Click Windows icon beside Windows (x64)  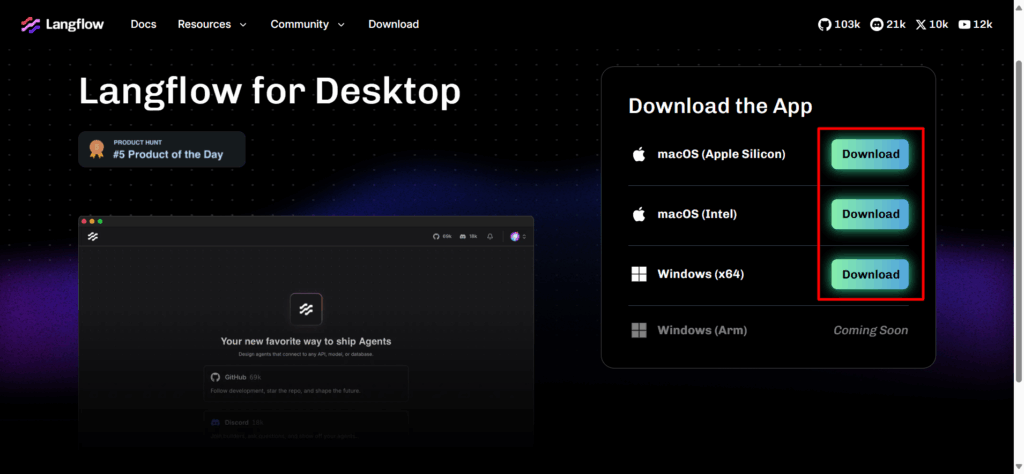[638, 274]
